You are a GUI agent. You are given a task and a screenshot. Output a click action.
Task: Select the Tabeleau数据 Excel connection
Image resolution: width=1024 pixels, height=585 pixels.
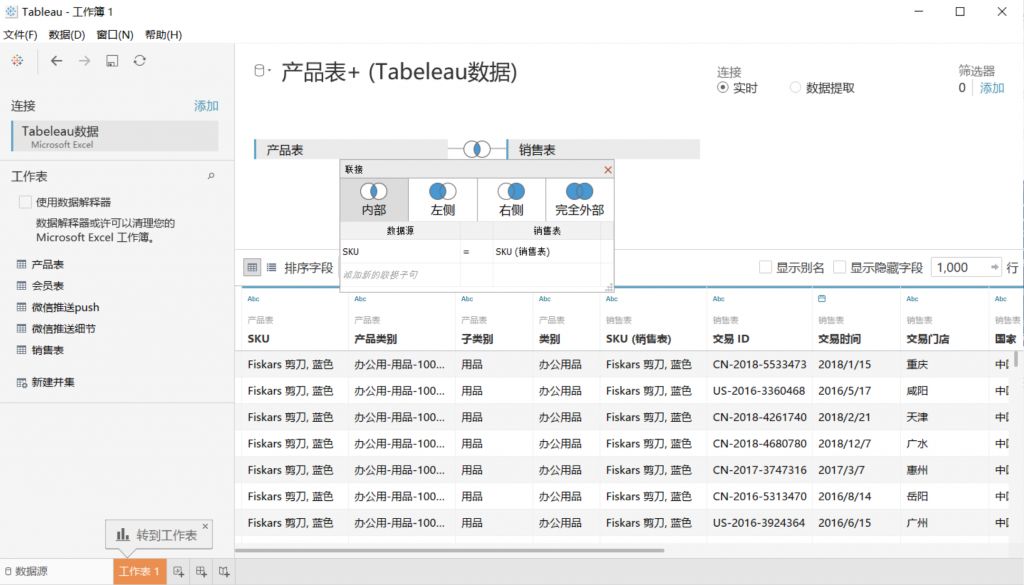115,136
